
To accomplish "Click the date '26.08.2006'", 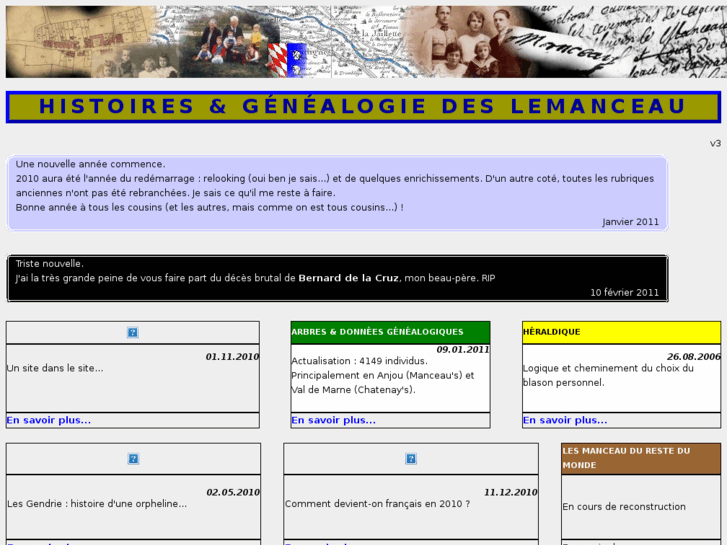I will point(694,357).
